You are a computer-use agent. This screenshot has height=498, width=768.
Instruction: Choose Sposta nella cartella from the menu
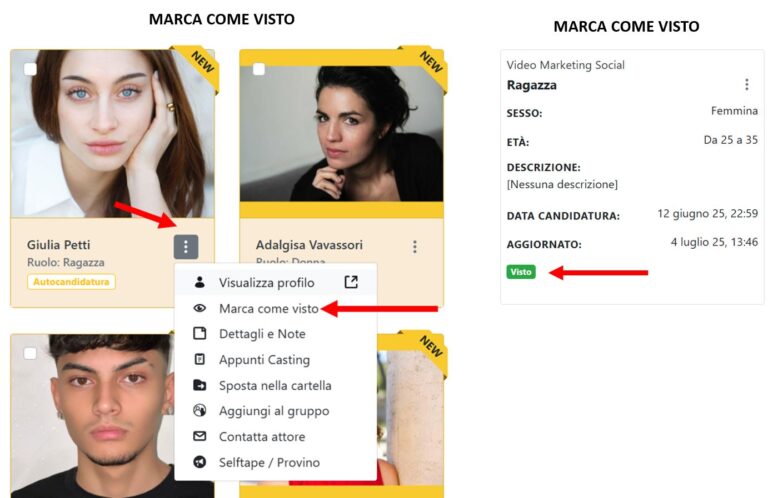coord(275,385)
